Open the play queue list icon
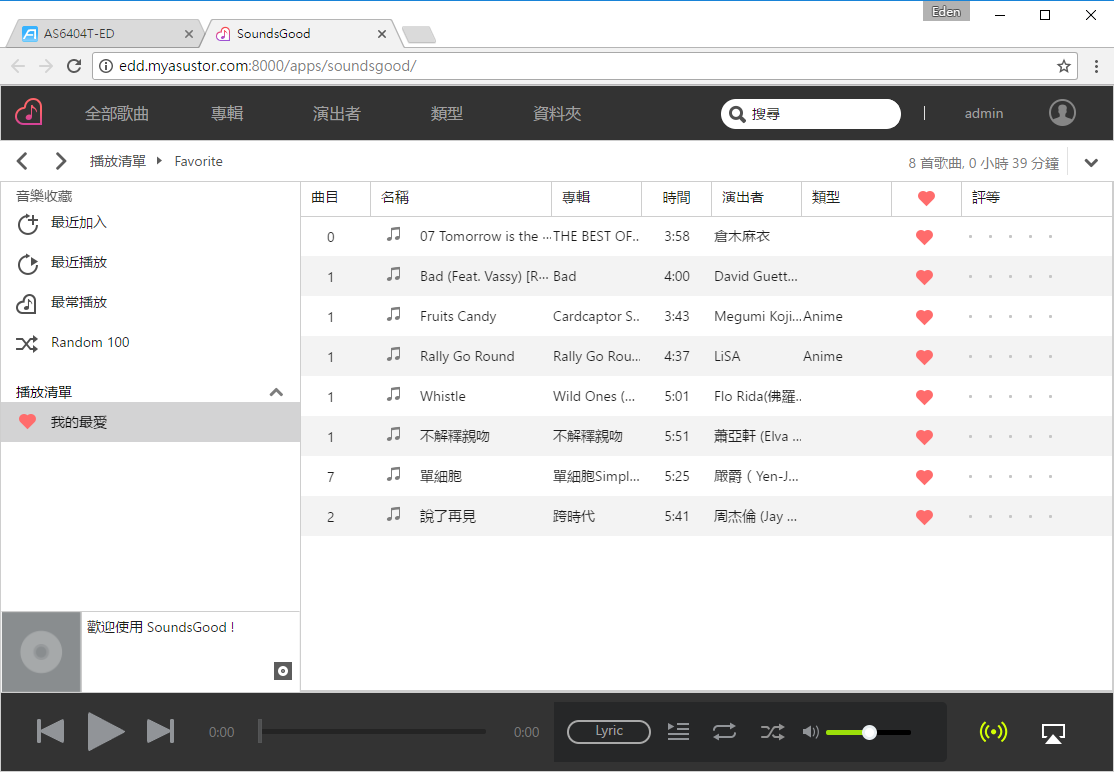Image resolution: width=1114 pixels, height=772 pixels. point(678,732)
